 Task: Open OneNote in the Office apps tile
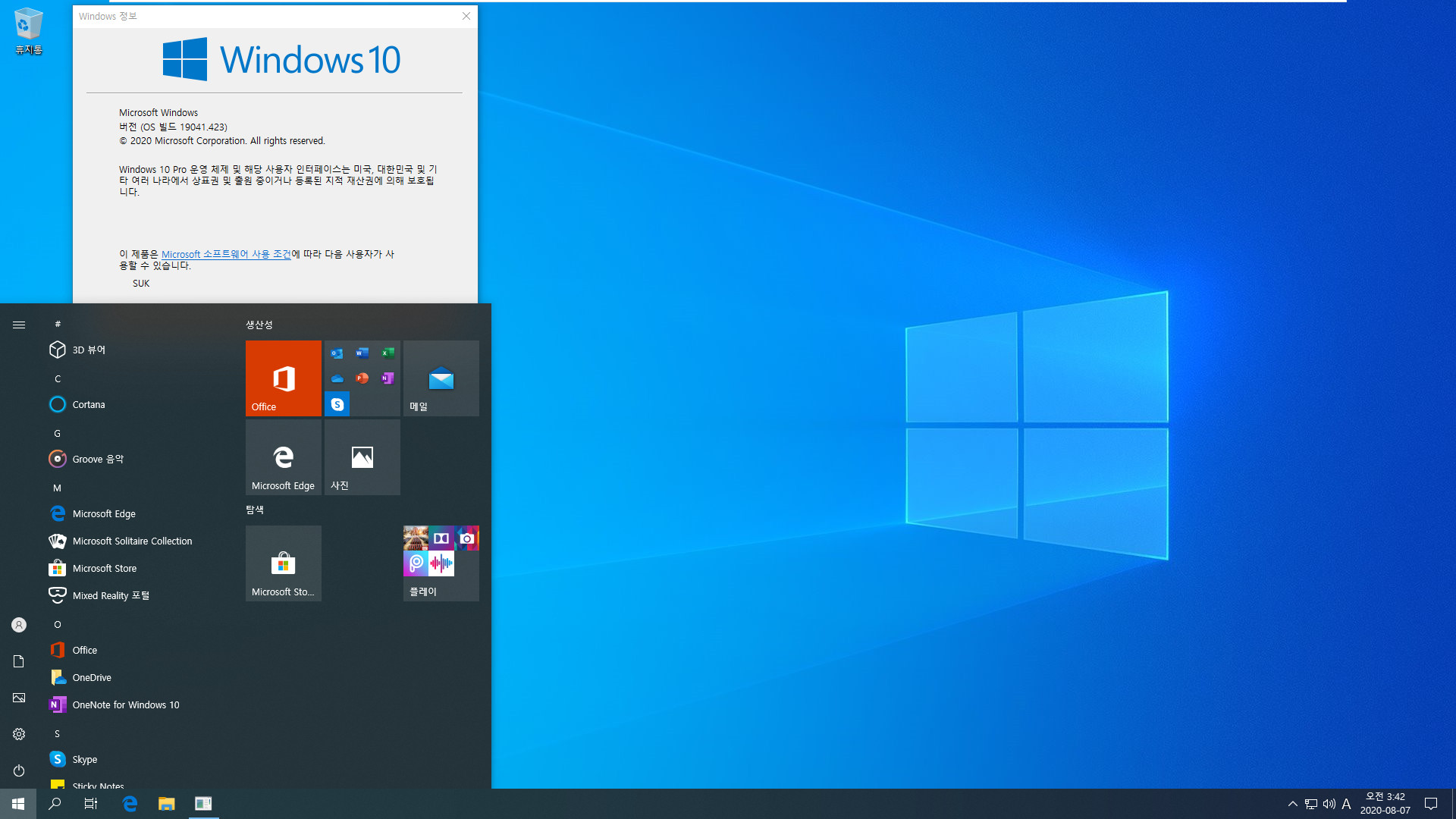pyautogui.click(x=388, y=378)
